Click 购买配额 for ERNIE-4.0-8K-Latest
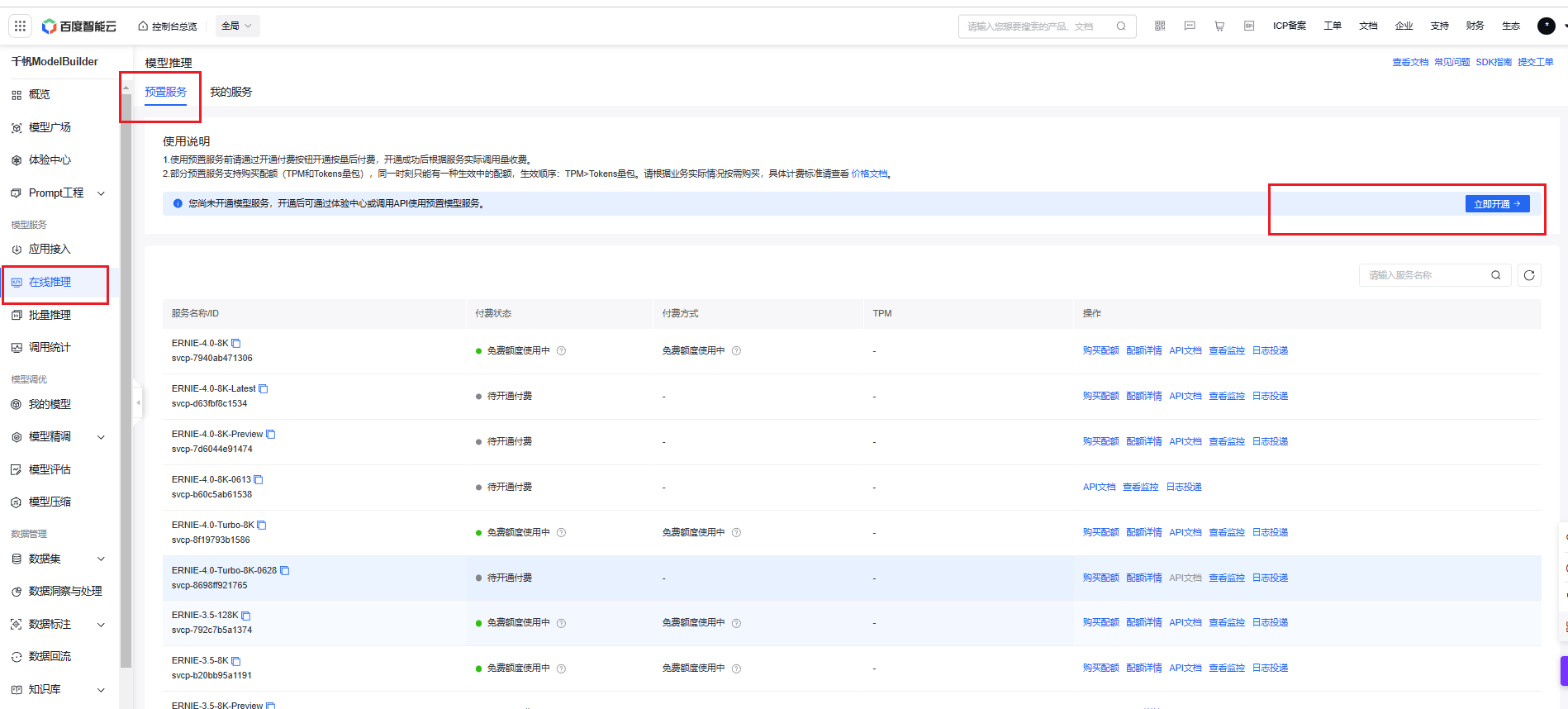 tap(1100, 397)
